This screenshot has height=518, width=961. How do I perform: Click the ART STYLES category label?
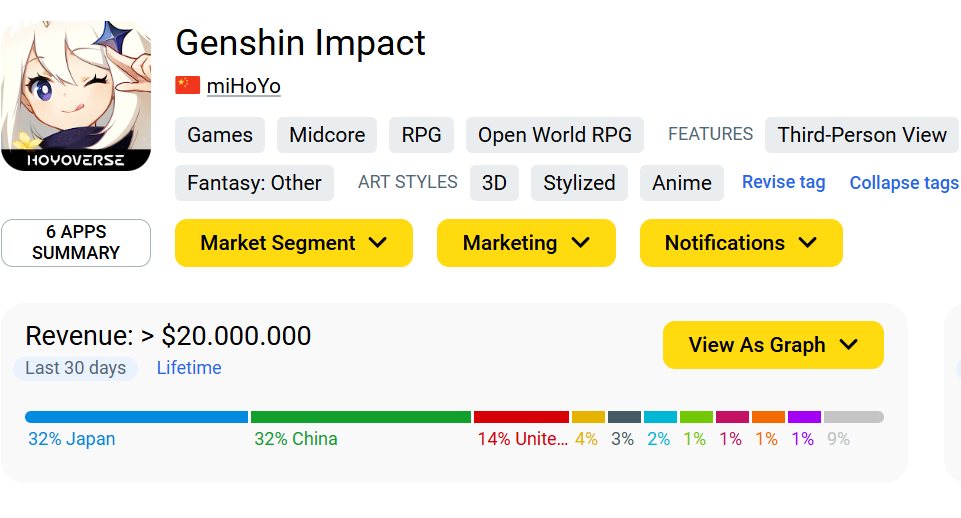pyautogui.click(x=408, y=182)
